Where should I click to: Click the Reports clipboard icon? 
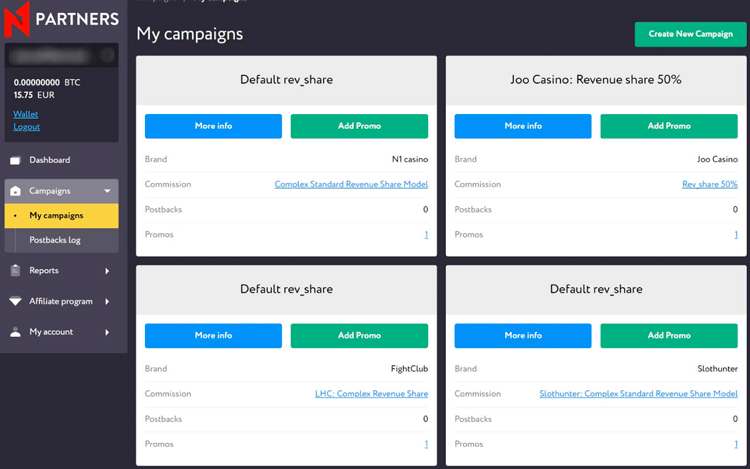15,270
